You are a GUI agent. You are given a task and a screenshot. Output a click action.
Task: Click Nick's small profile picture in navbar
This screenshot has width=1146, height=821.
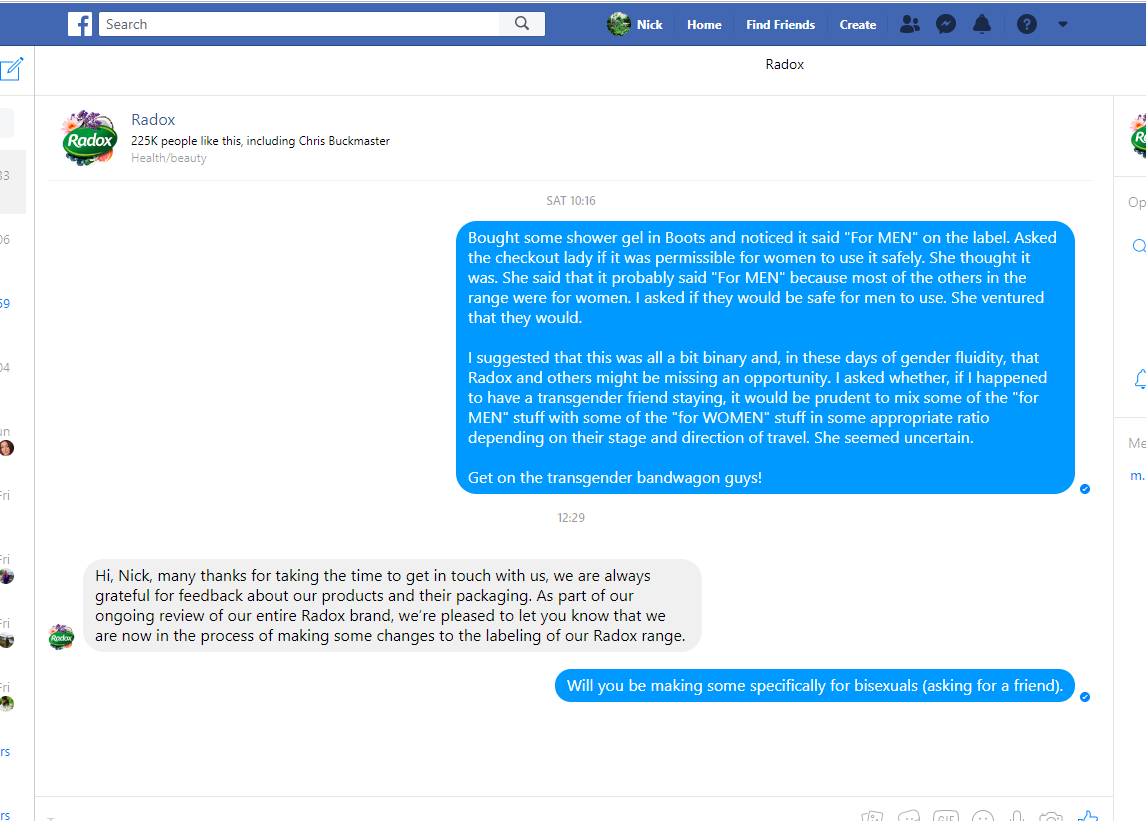(x=618, y=24)
